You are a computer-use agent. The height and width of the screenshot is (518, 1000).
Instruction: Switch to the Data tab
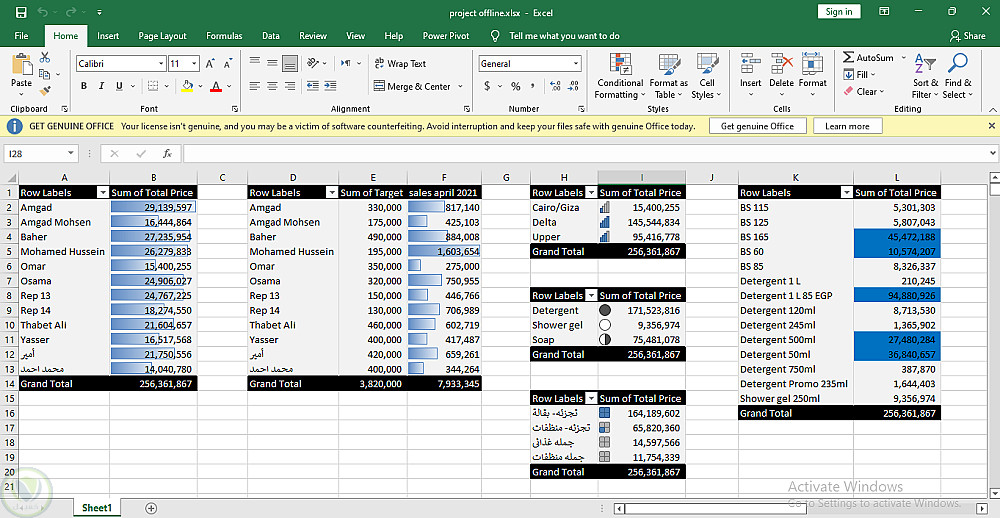click(270, 36)
